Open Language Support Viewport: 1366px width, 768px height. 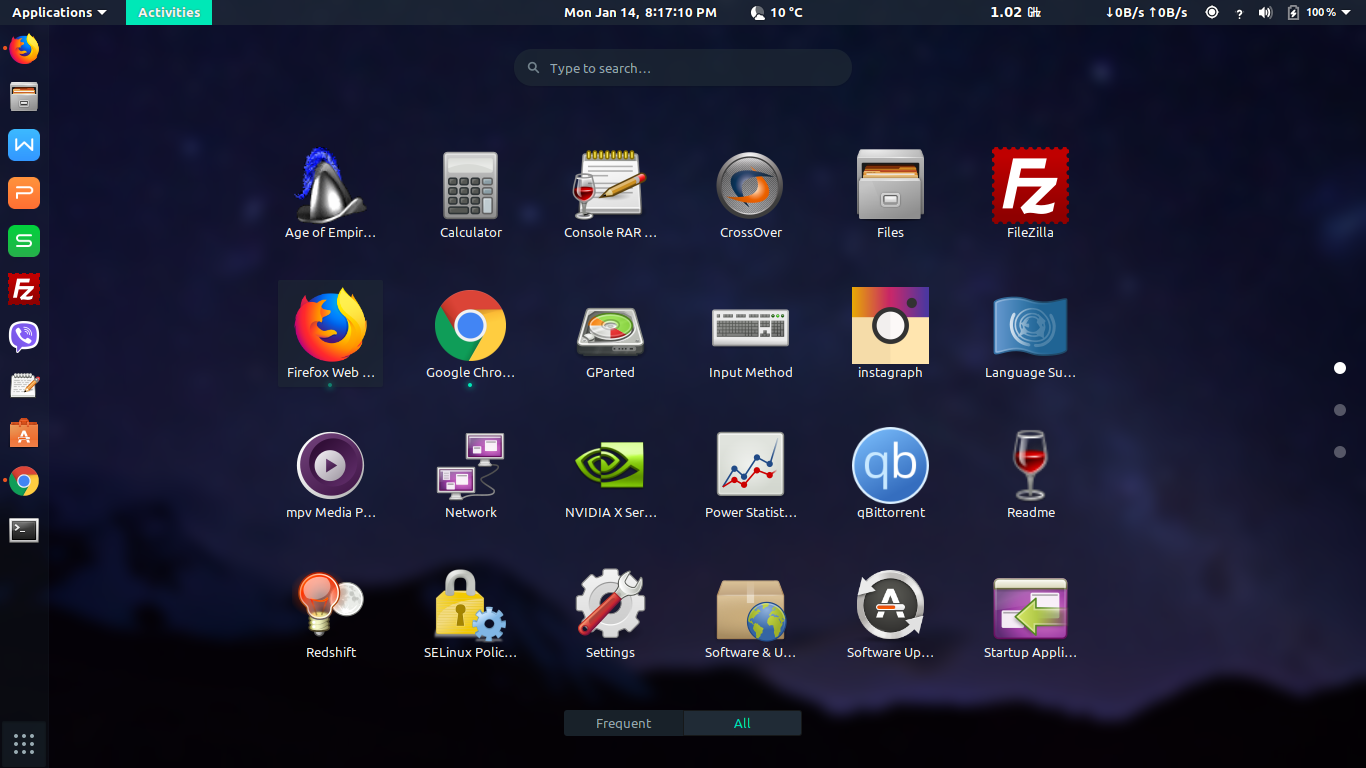click(x=1030, y=326)
